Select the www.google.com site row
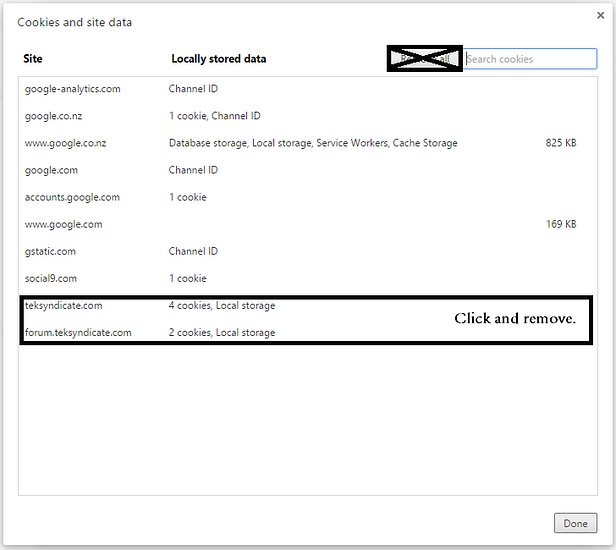Image resolution: width=616 pixels, height=550 pixels. click(x=63, y=224)
